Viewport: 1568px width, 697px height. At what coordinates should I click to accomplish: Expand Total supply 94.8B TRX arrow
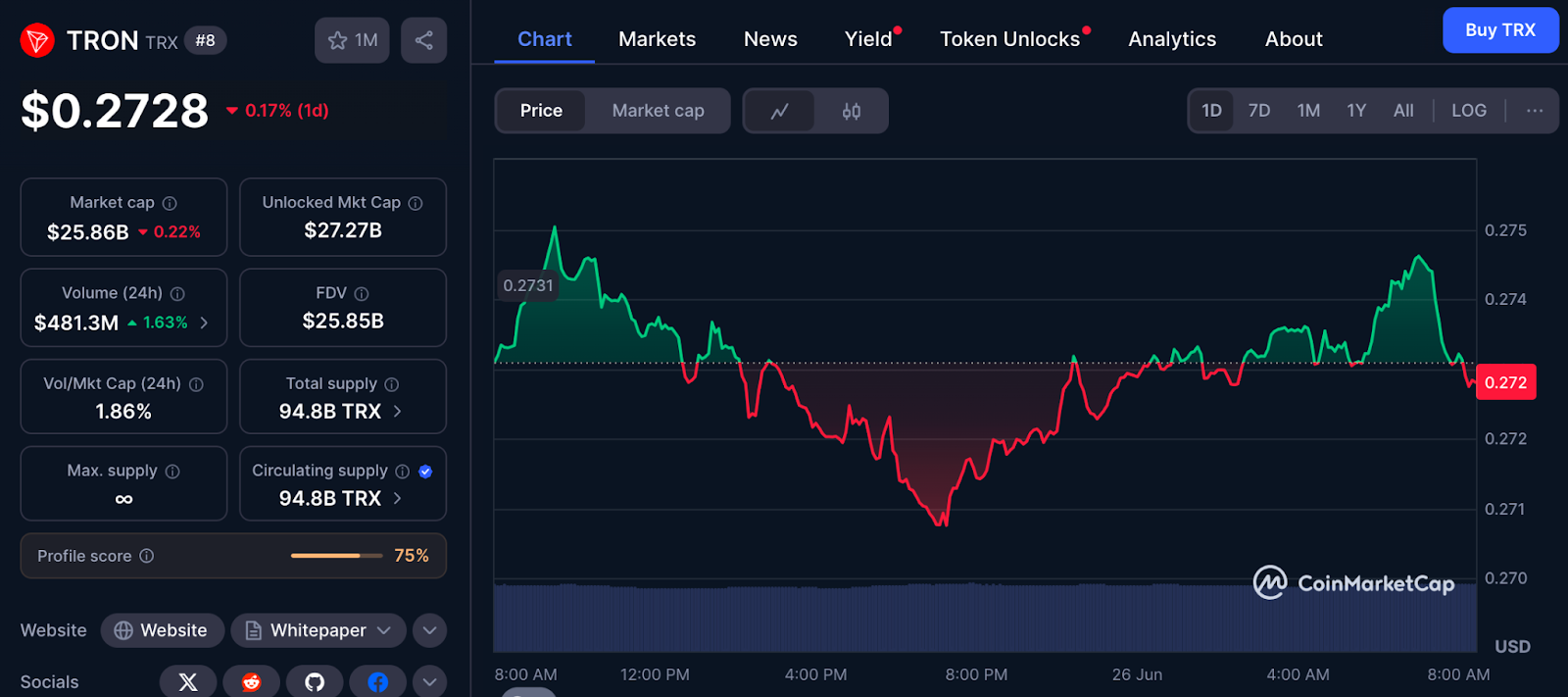(x=397, y=412)
